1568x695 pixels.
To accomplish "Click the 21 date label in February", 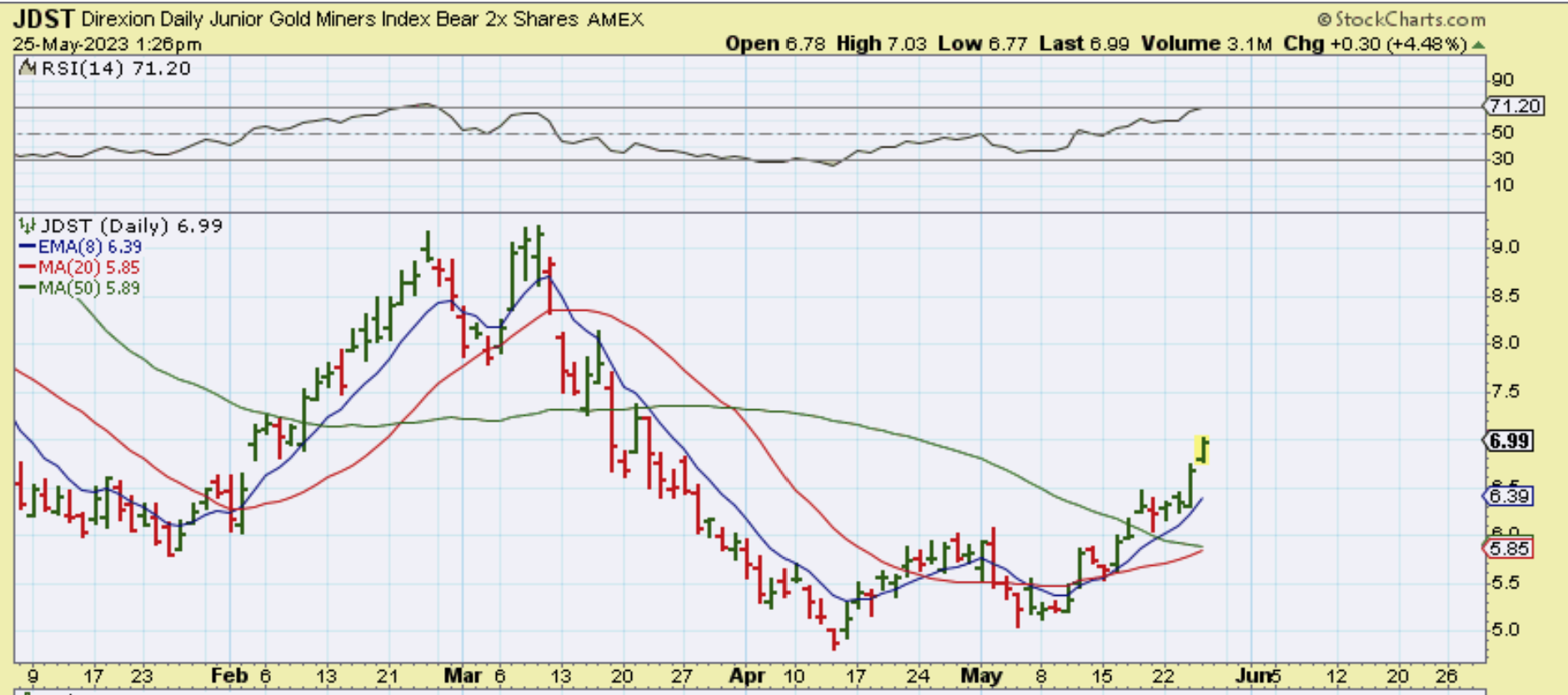I will point(388,676).
